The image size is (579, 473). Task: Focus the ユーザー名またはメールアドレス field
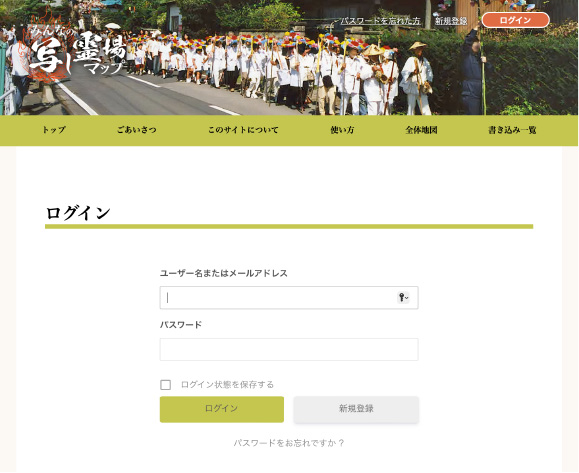(289, 298)
